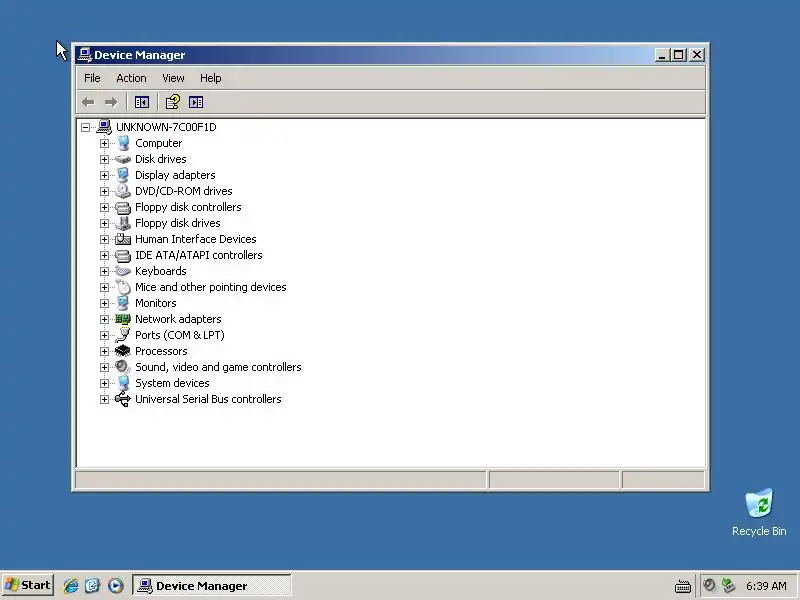Click the System devices icon
Viewport: 800px width, 600px height.
click(x=123, y=383)
